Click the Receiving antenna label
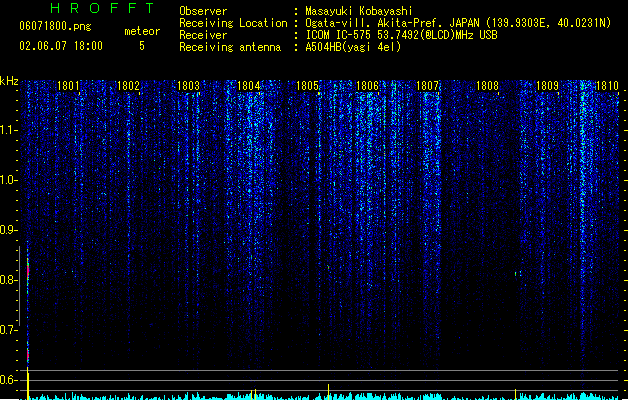Screen dimensions: 629x400 [x=230, y=47]
